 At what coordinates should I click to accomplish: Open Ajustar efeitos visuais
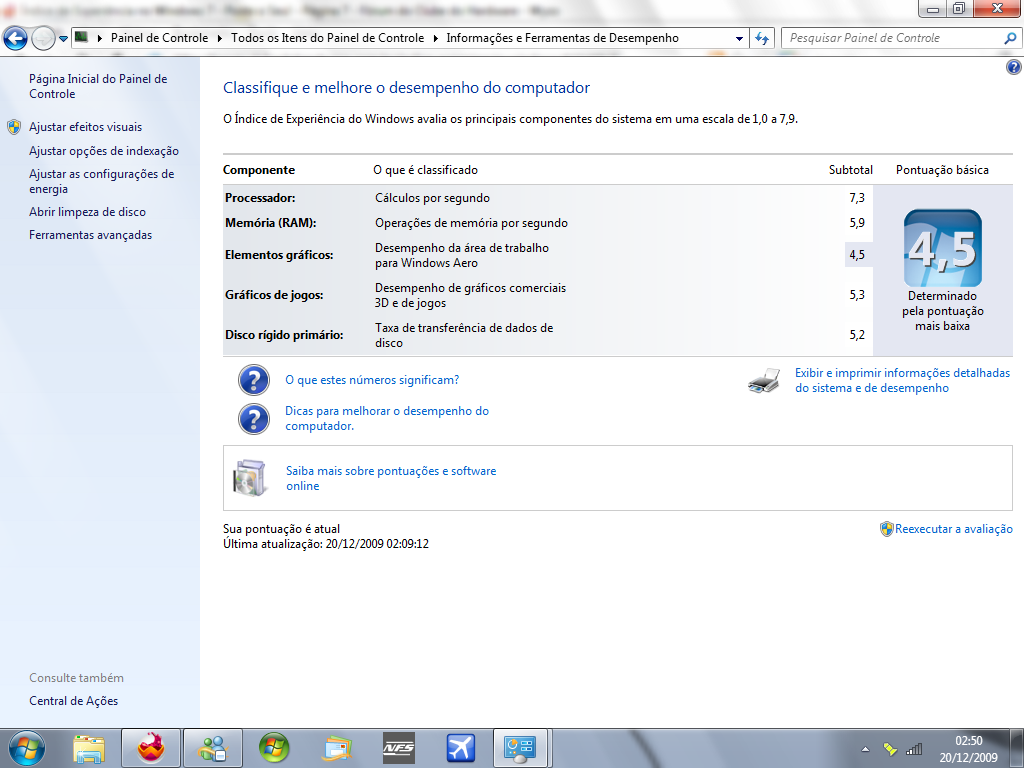pyautogui.click(x=86, y=127)
